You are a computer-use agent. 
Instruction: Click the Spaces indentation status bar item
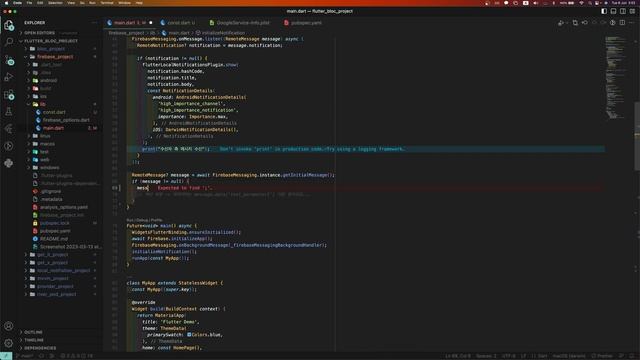(486, 356)
